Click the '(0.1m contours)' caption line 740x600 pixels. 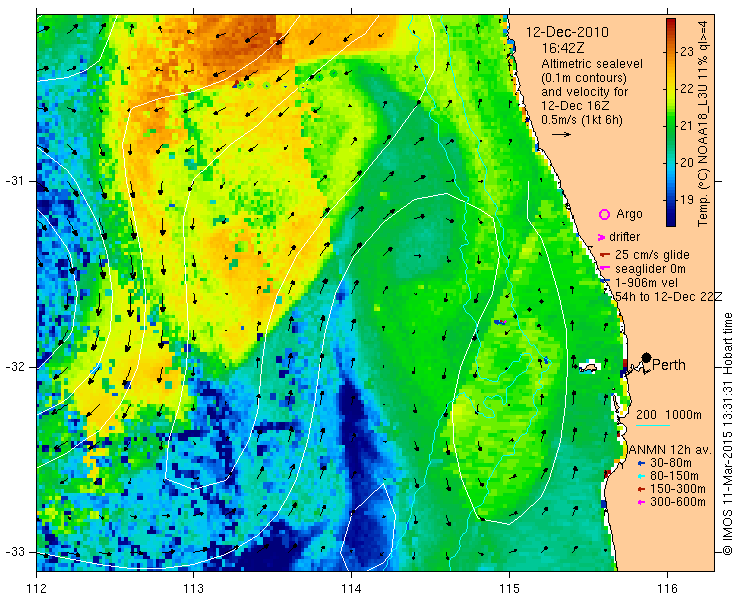coord(584,77)
